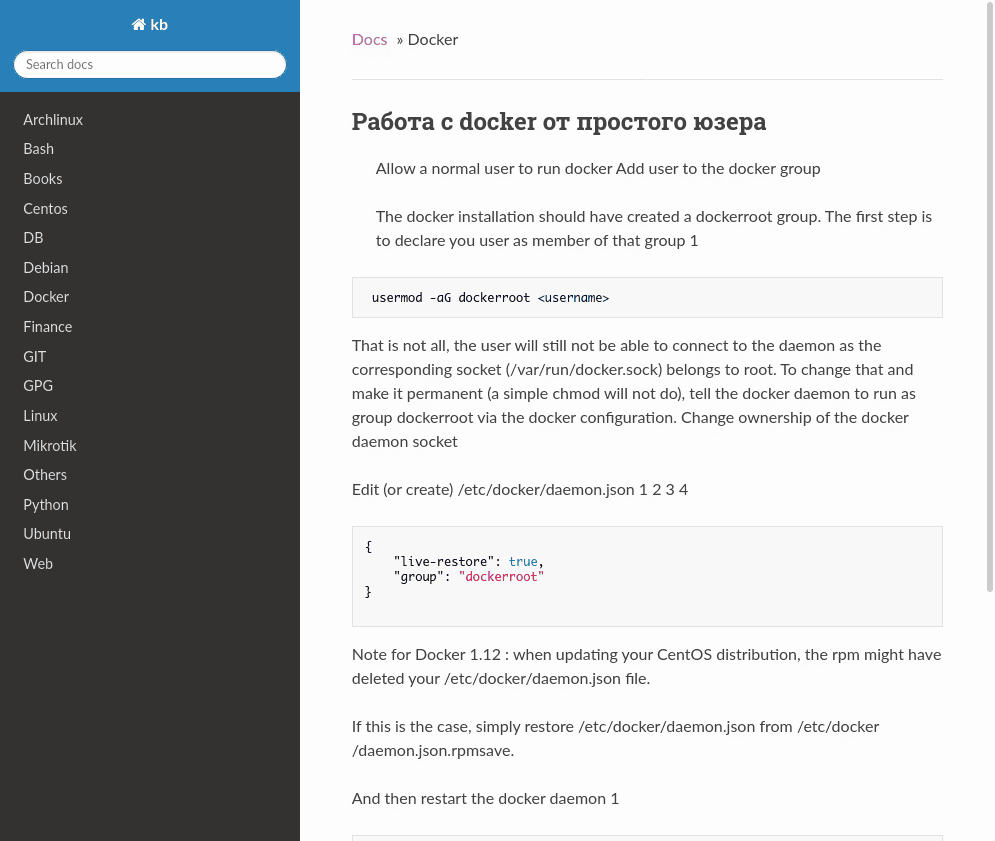The image size is (995, 841).
Task: Click the home icon next to kb
Action: point(138,25)
